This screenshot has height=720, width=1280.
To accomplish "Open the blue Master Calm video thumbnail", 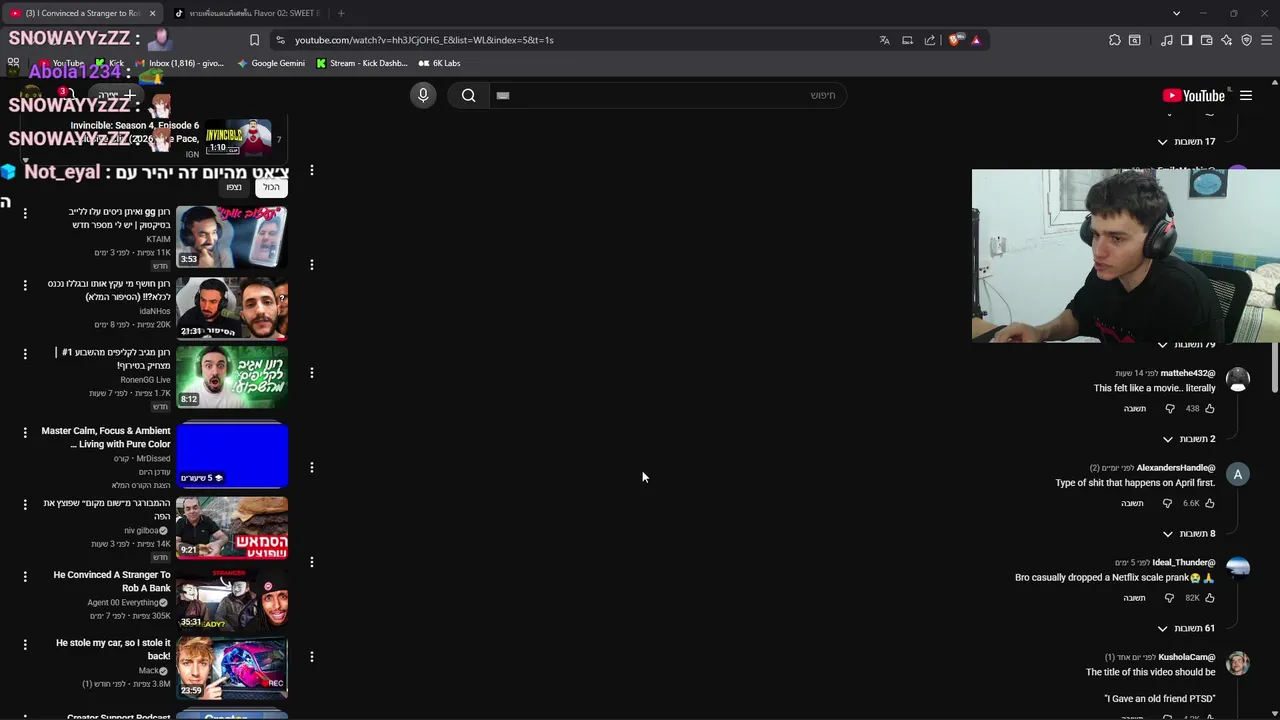I will [232, 455].
